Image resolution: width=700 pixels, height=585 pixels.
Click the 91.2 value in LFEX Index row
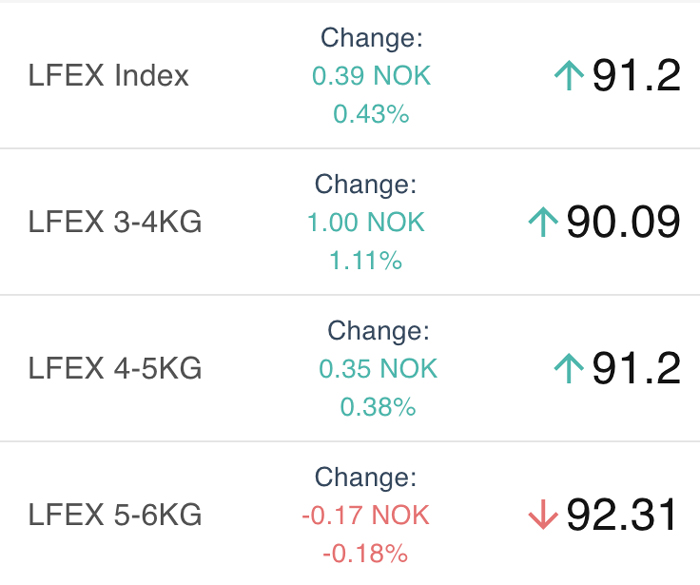pyautogui.click(x=636, y=75)
